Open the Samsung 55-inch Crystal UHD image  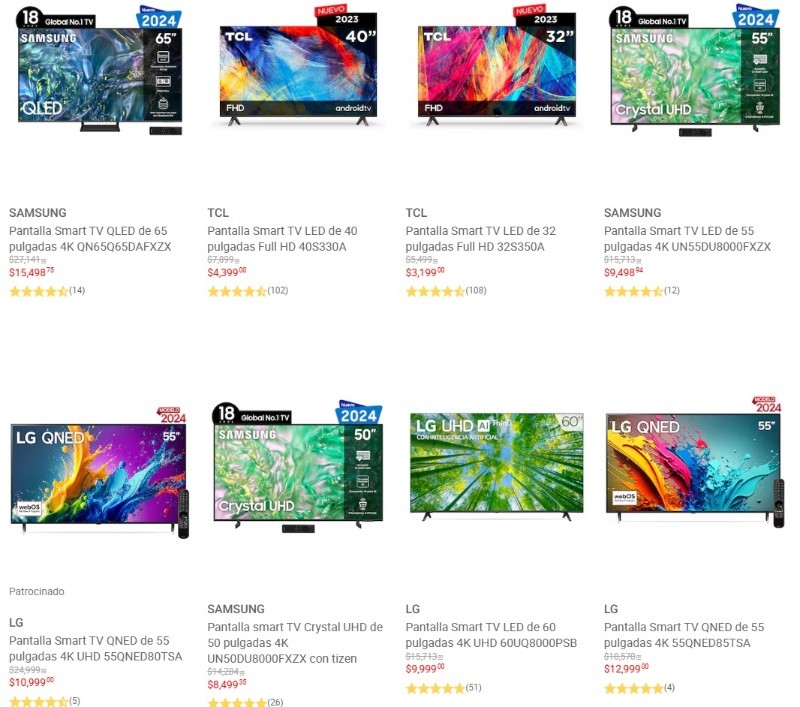click(694, 70)
